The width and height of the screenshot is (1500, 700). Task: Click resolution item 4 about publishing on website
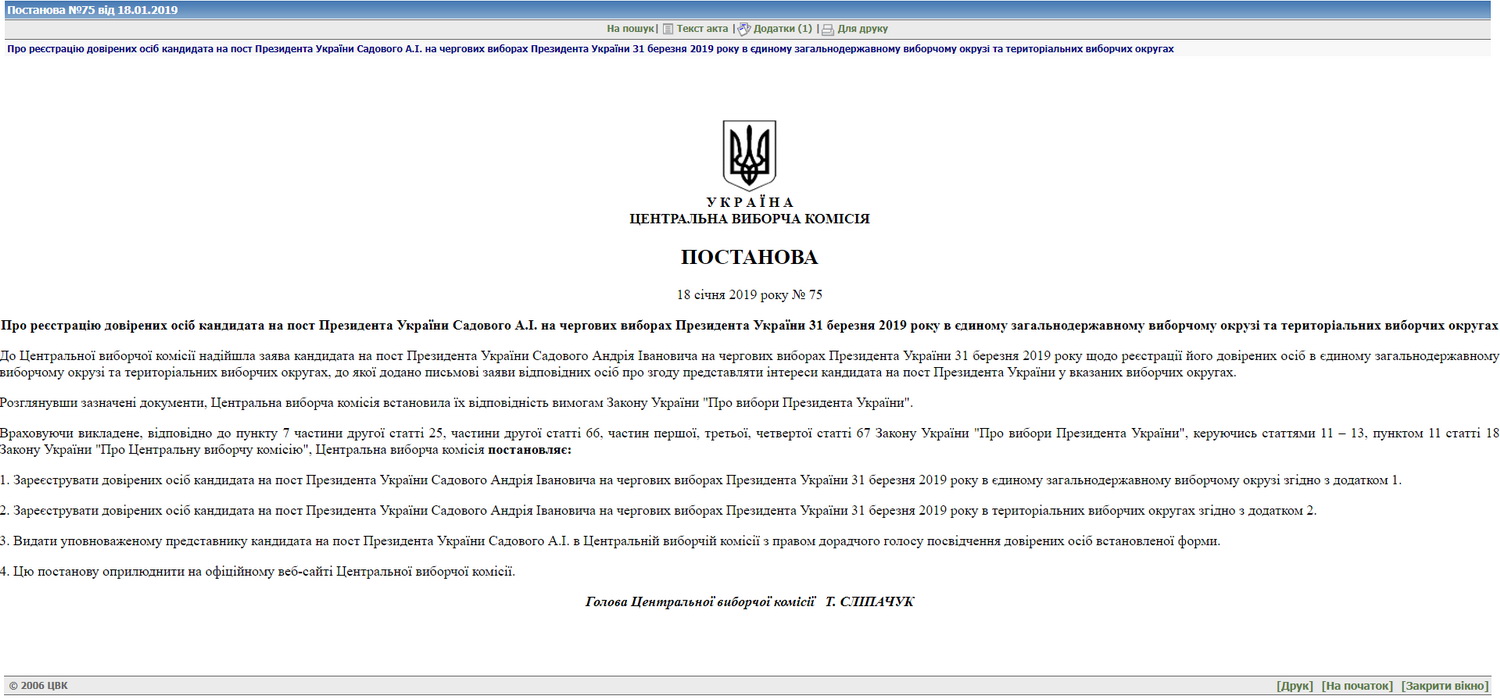click(258, 572)
